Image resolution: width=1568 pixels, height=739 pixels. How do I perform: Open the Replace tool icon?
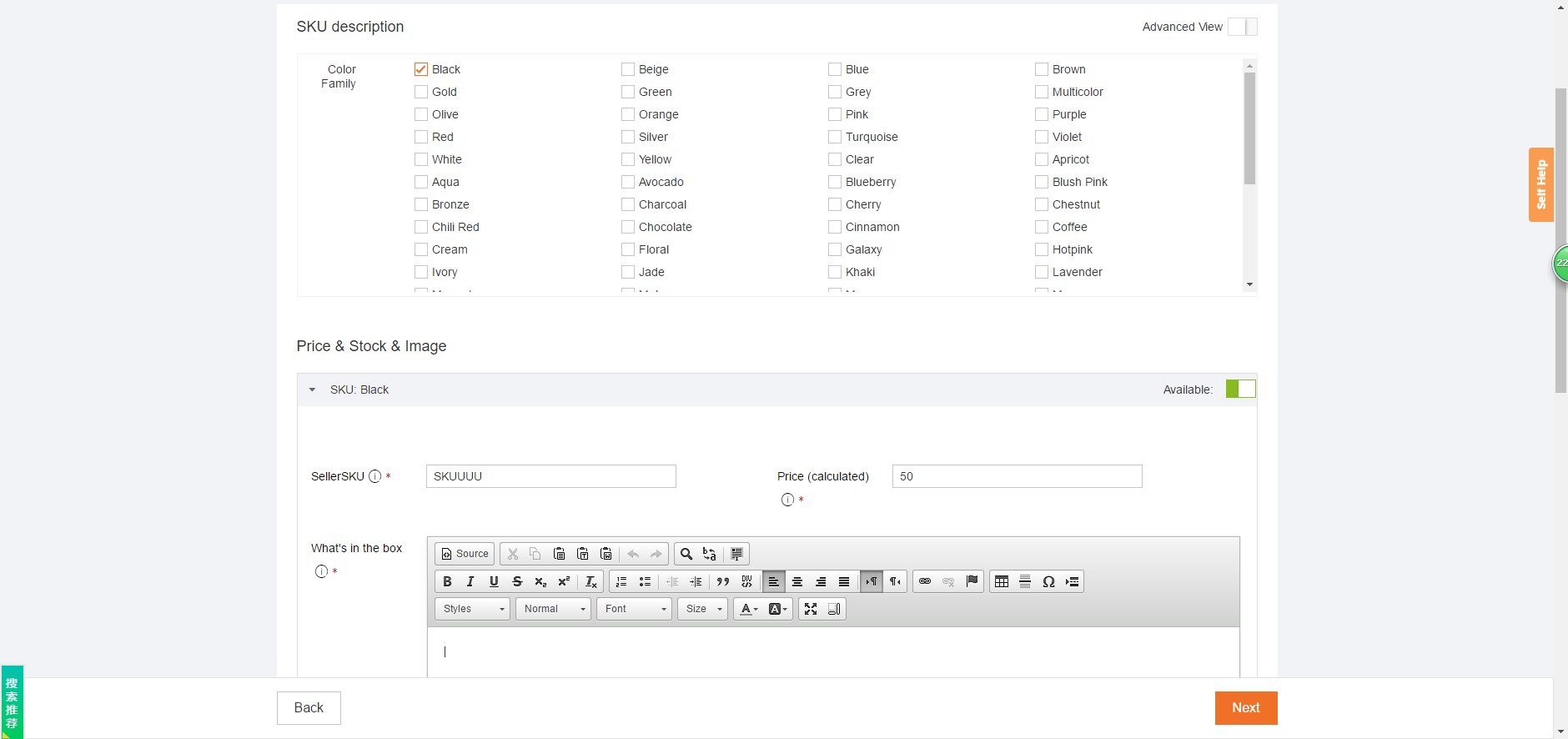pos(710,554)
